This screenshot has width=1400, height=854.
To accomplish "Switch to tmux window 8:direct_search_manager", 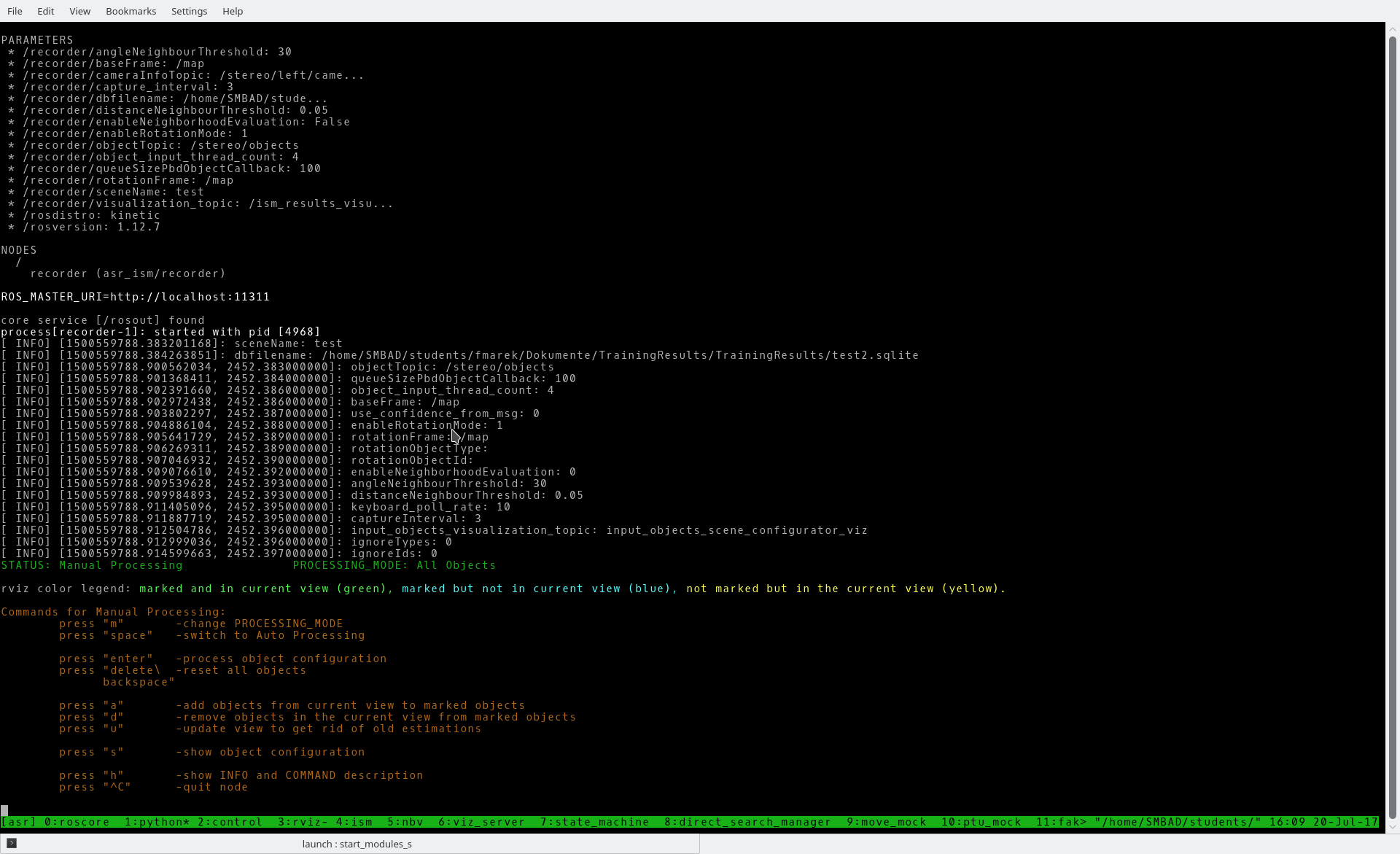I will pyautogui.click(x=747, y=822).
